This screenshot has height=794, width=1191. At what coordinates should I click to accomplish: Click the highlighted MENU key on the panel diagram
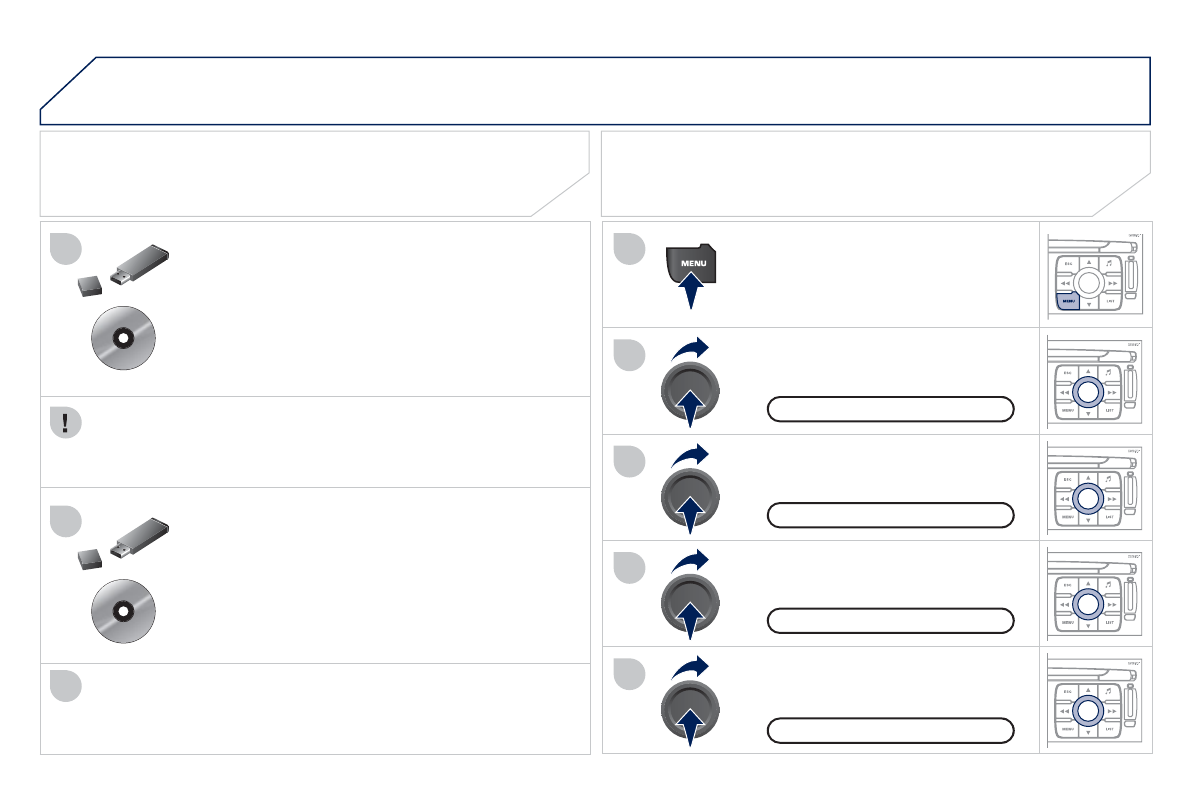click(x=1068, y=299)
